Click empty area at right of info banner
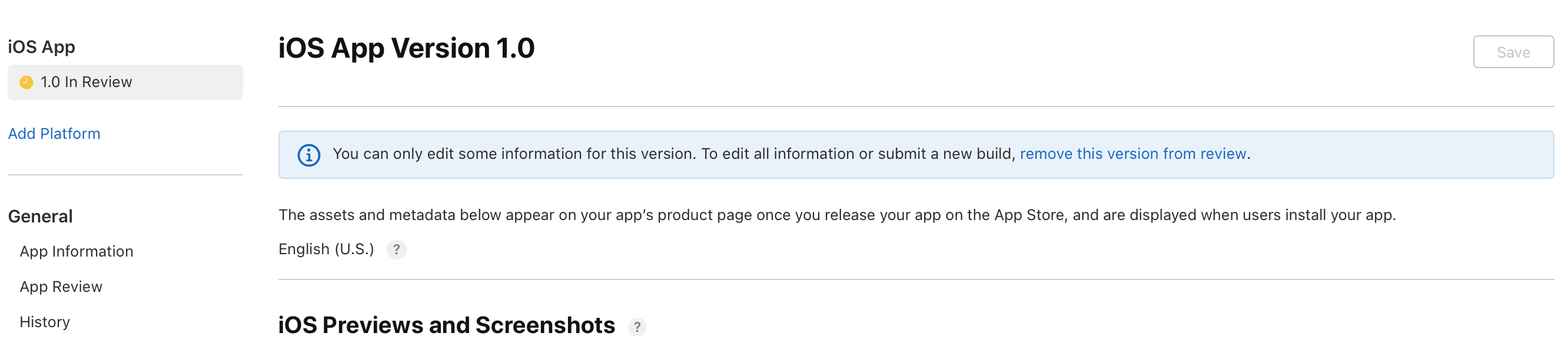The height and width of the screenshot is (346, 1568). (1400, 154)
